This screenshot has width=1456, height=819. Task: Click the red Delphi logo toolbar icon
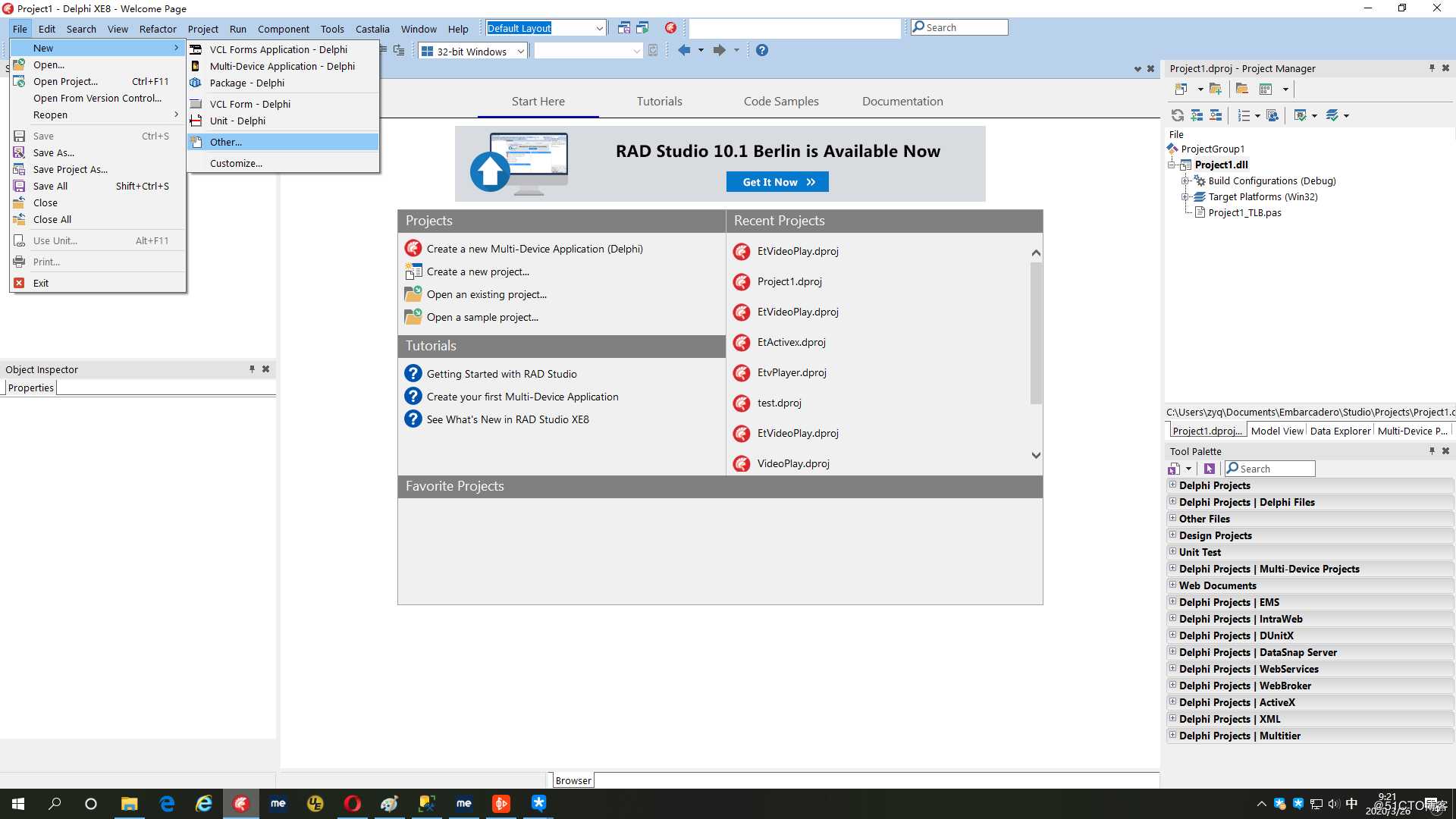(670, 28)
